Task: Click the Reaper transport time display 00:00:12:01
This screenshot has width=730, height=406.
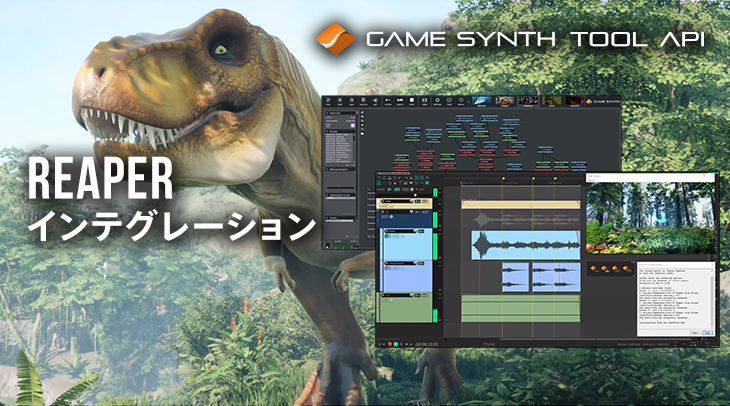Action: [x=427, y=344]
